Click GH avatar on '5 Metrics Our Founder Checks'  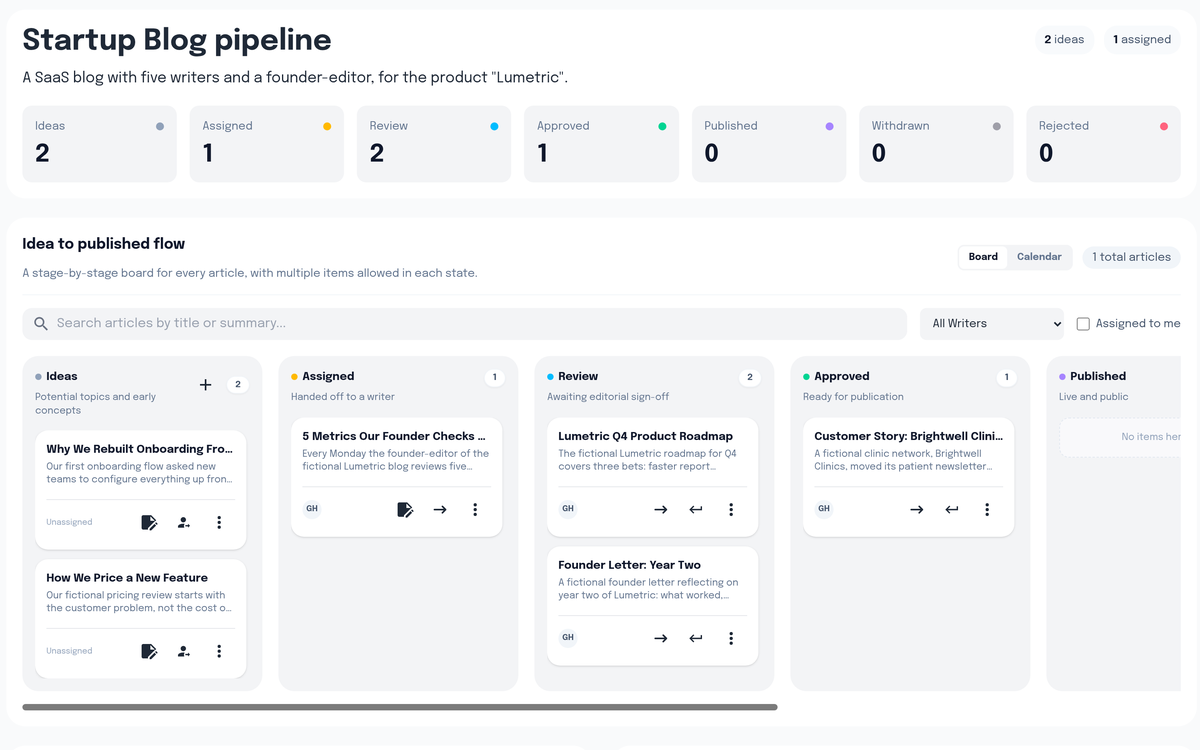[x=312, y=508]
